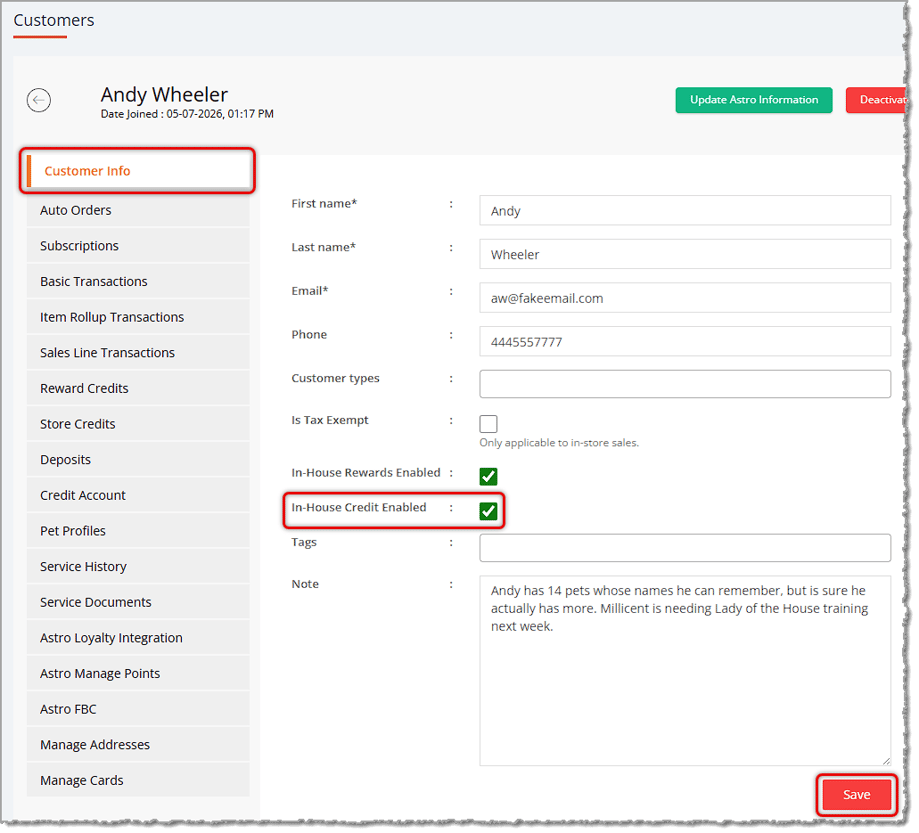Uncheck In-House Rewards Enabled checkbox
919x833 pixels.
[488, 476]
